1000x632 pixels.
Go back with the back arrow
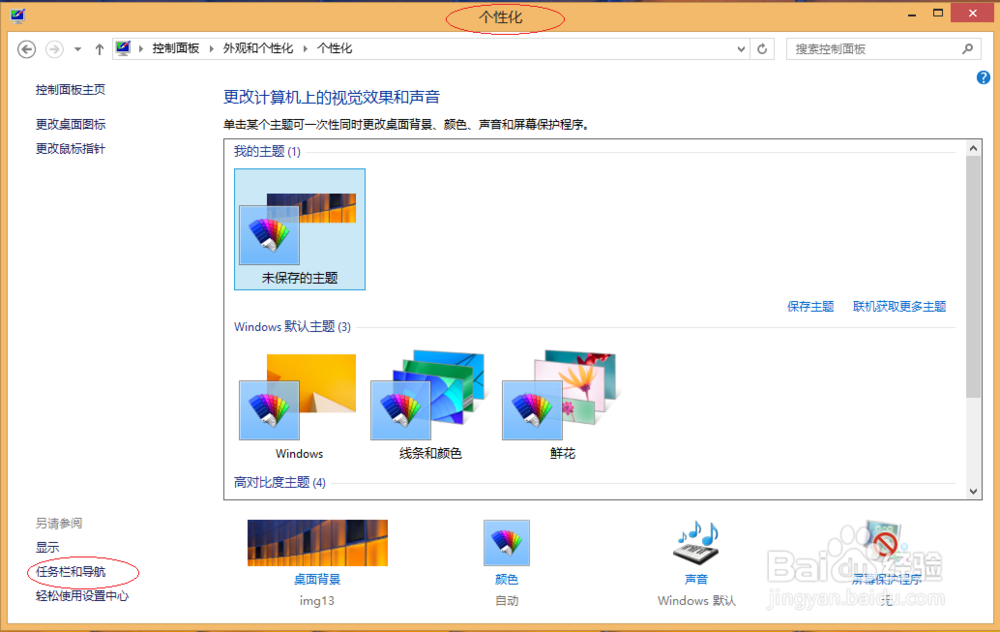point(27,49)
